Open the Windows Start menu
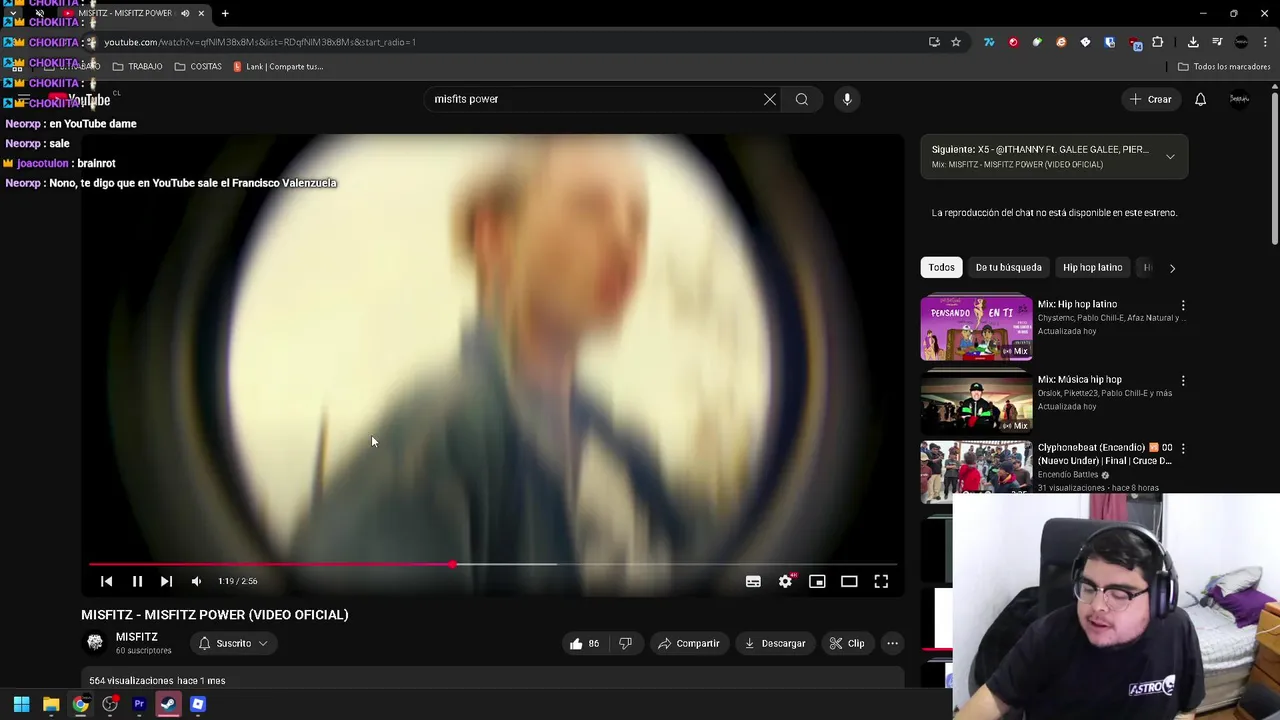The image size is (1280, 720). [x=21, y=704]
